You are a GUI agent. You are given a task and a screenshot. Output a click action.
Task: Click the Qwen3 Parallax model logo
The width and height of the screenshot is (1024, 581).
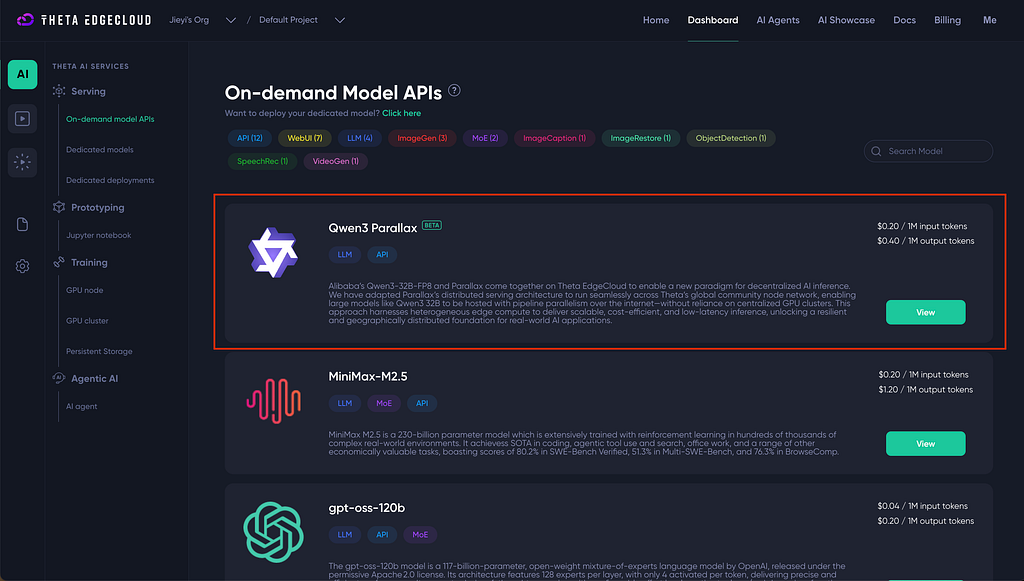click(x=273, y=253)
